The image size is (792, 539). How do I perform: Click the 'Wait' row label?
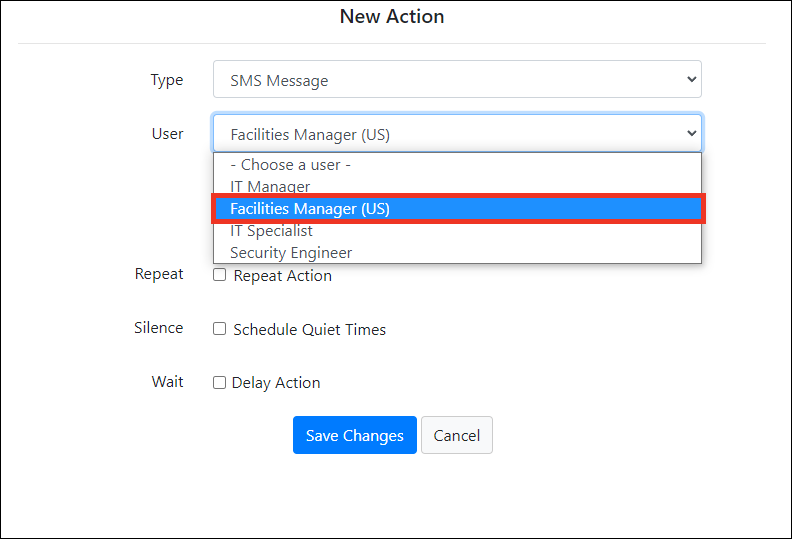167,382
